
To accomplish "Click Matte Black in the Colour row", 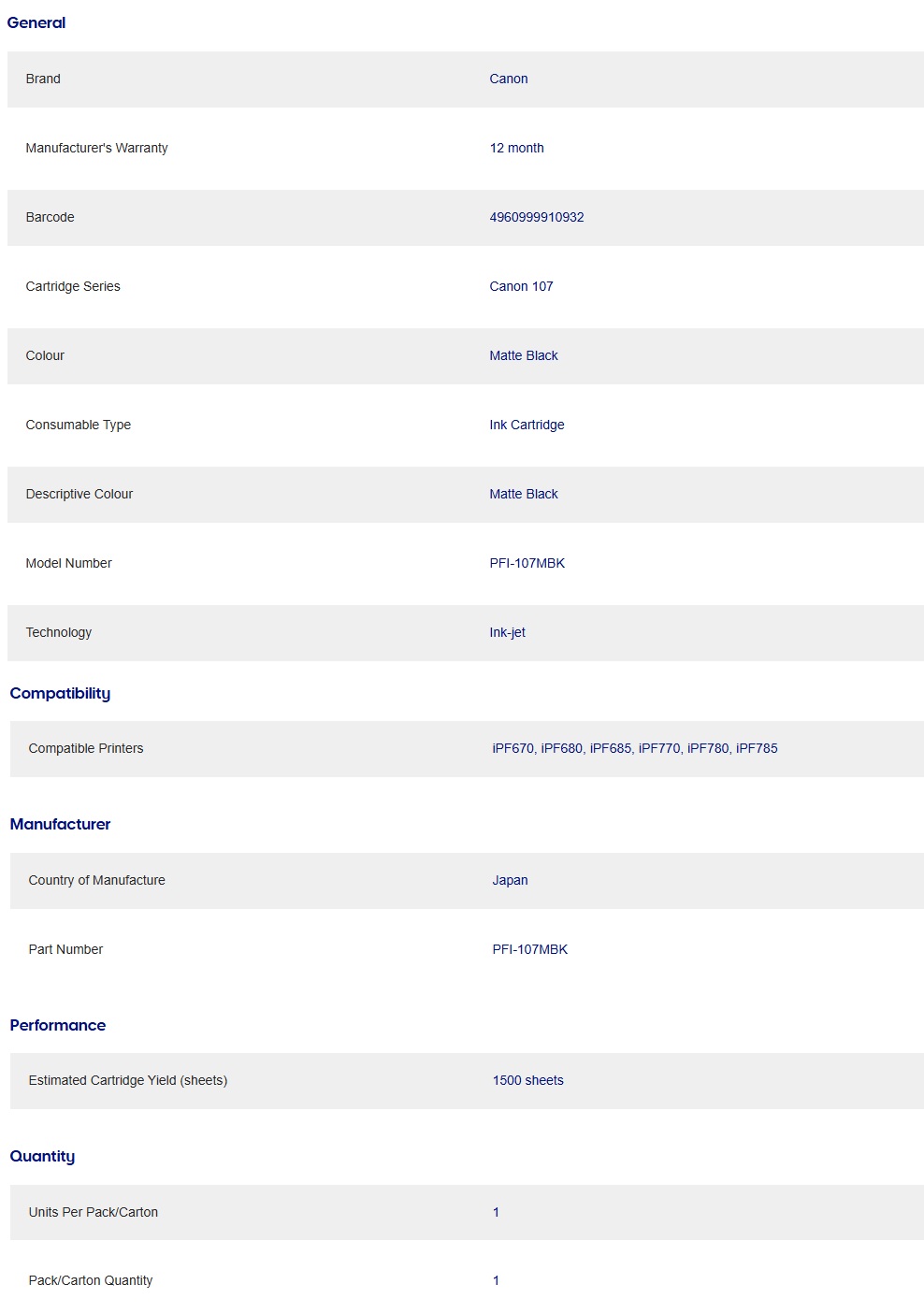I will (x=523, y=355).
